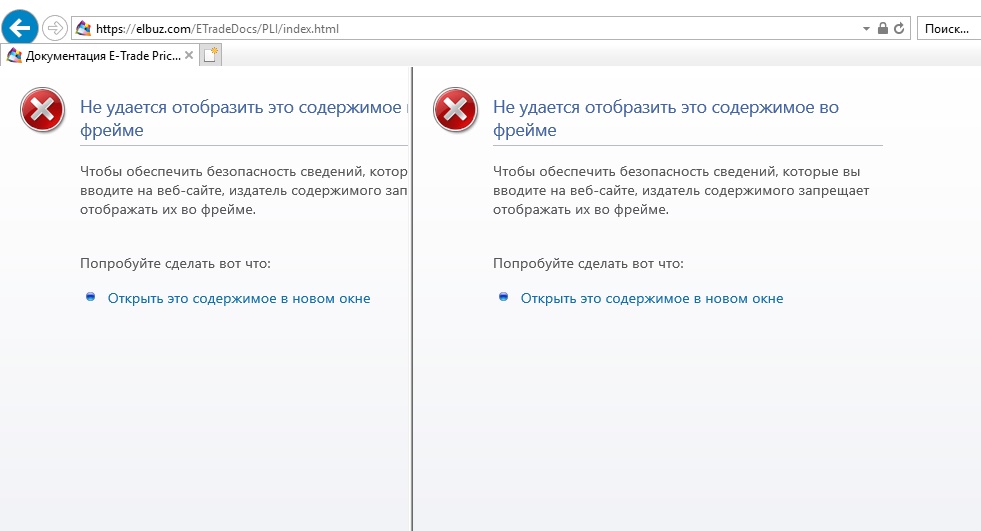Click the left frame error heading text
The width and height of the screenshot is (981, 531).
tap(244, 118)
